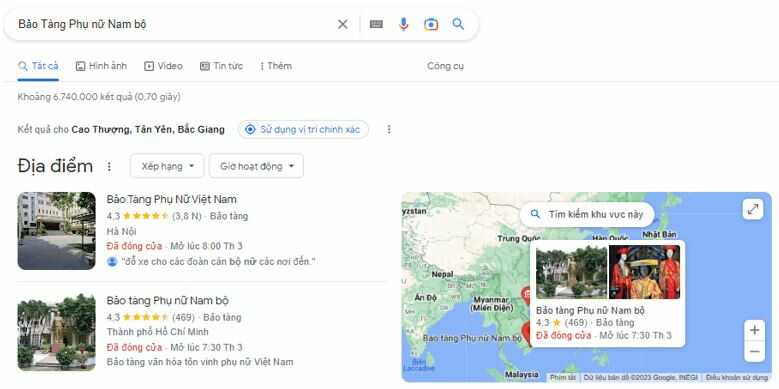Click the Phím tắt link on map footer
This screenshot has height=389, width=779.
pyautogui.click(x=563, y=378)
